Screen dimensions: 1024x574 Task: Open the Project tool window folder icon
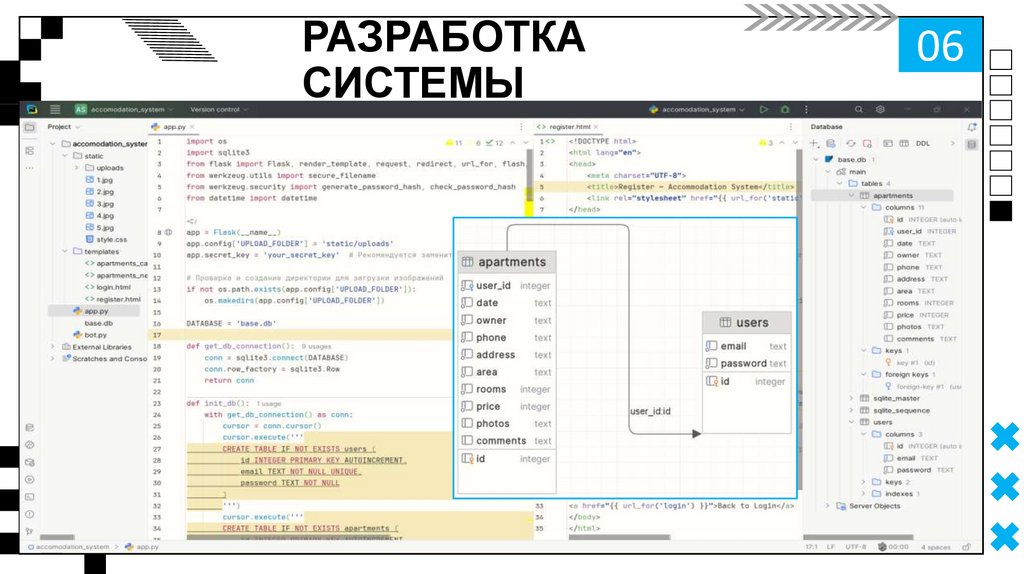click(x=29, y=127)
